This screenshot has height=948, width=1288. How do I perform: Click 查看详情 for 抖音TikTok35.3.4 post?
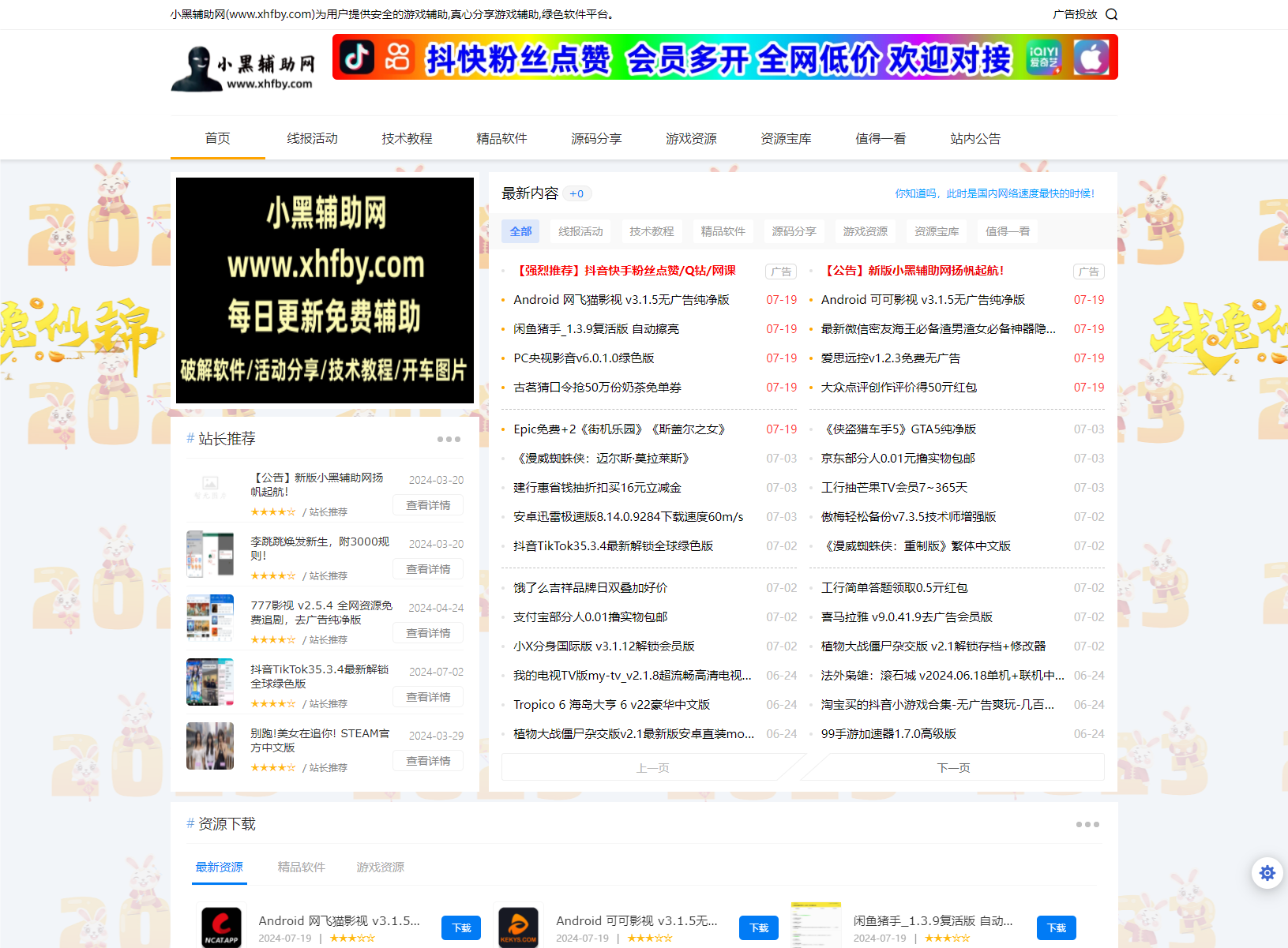point(428,697)
